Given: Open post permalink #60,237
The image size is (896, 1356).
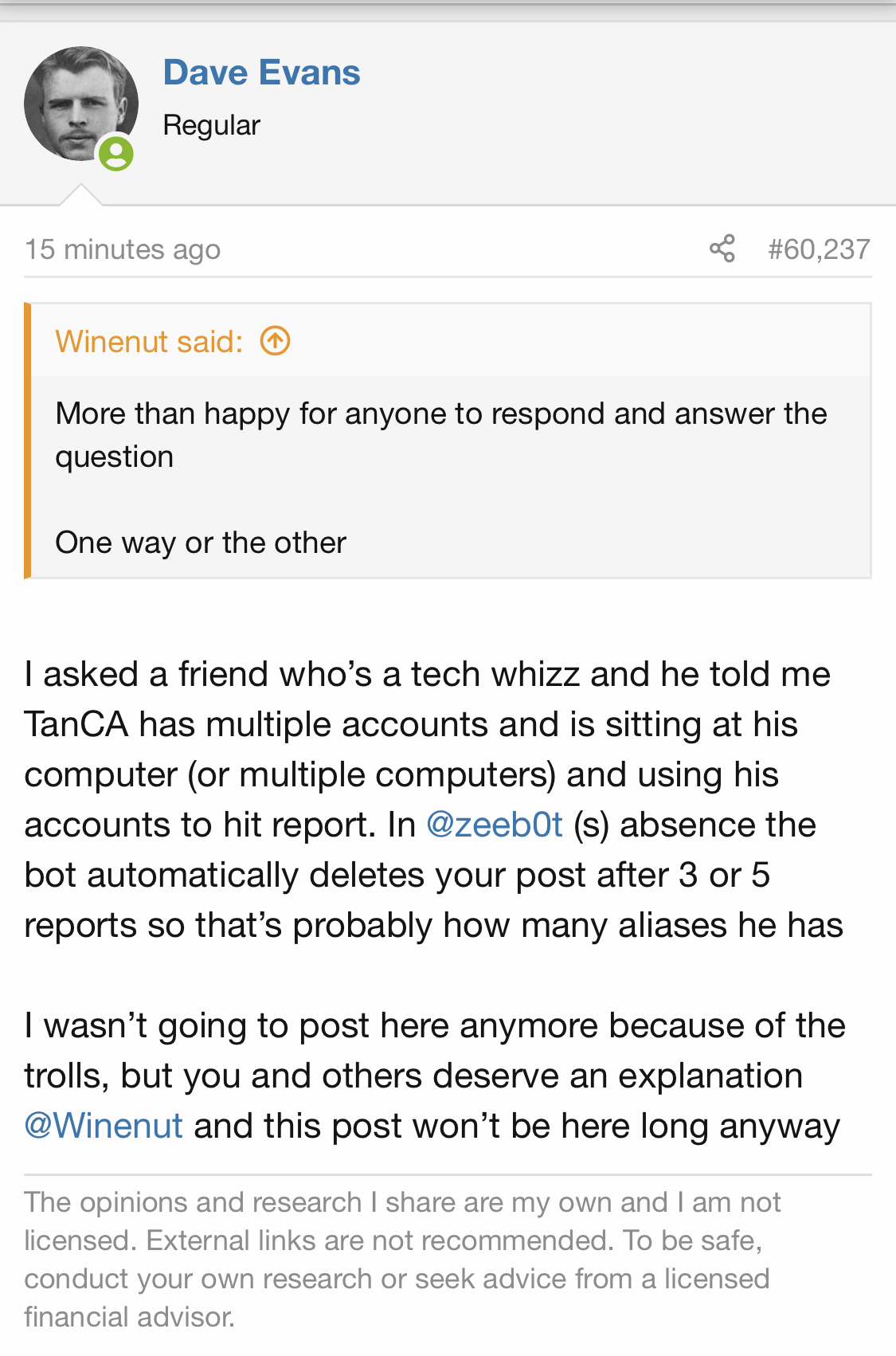Looking at the screenshot, I should pos(818,249).
